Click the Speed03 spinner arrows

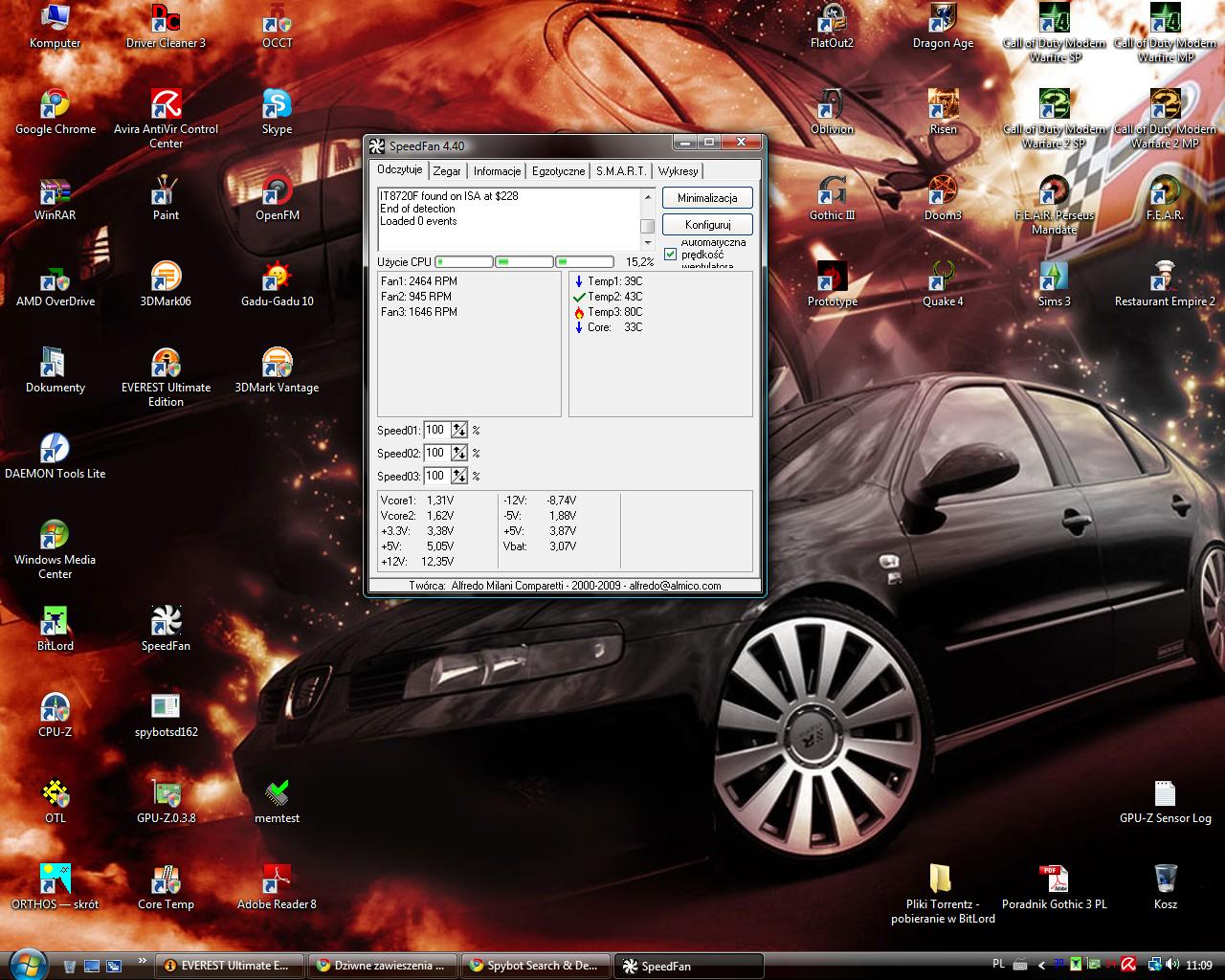459,476
